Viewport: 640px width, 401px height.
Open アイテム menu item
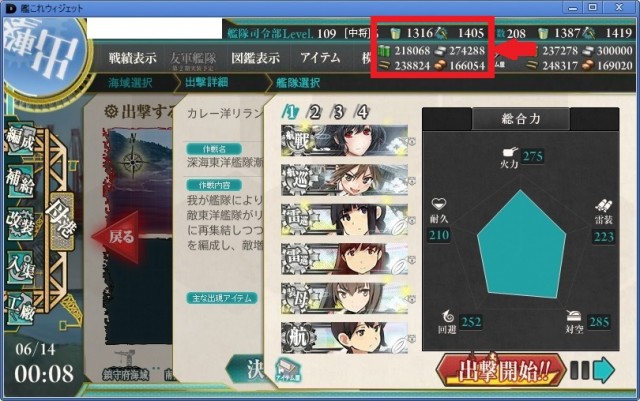tap(320, 58)
